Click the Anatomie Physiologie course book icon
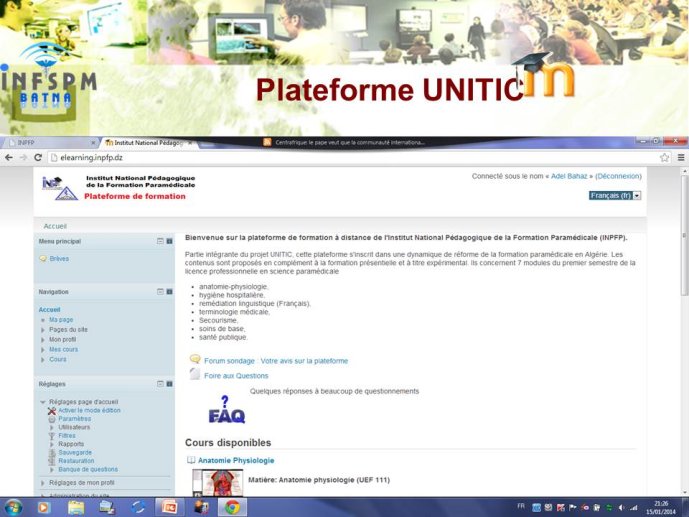The height and width of the screenshot is (517, 689). point(191,460)
